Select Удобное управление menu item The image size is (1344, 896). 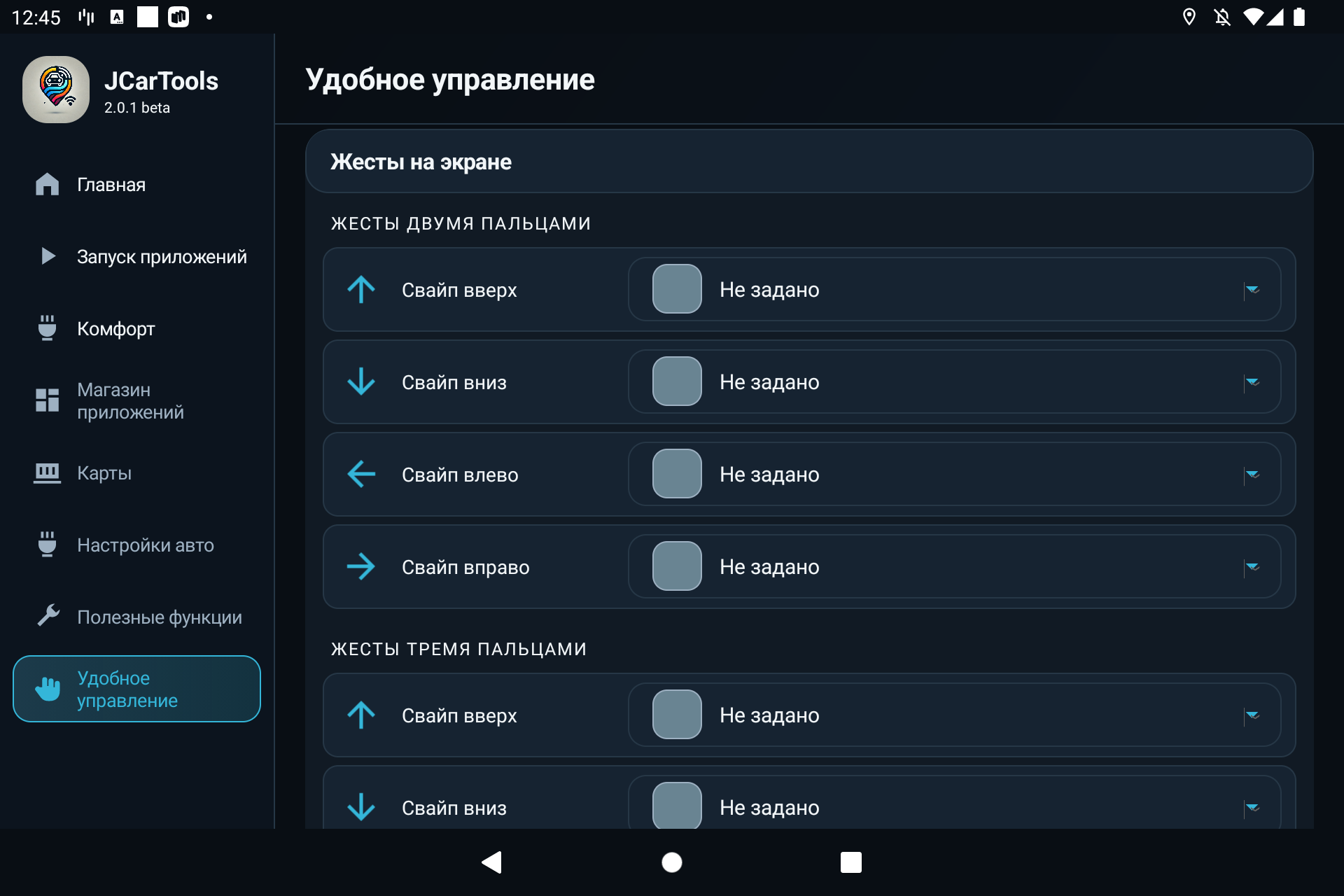136,689
